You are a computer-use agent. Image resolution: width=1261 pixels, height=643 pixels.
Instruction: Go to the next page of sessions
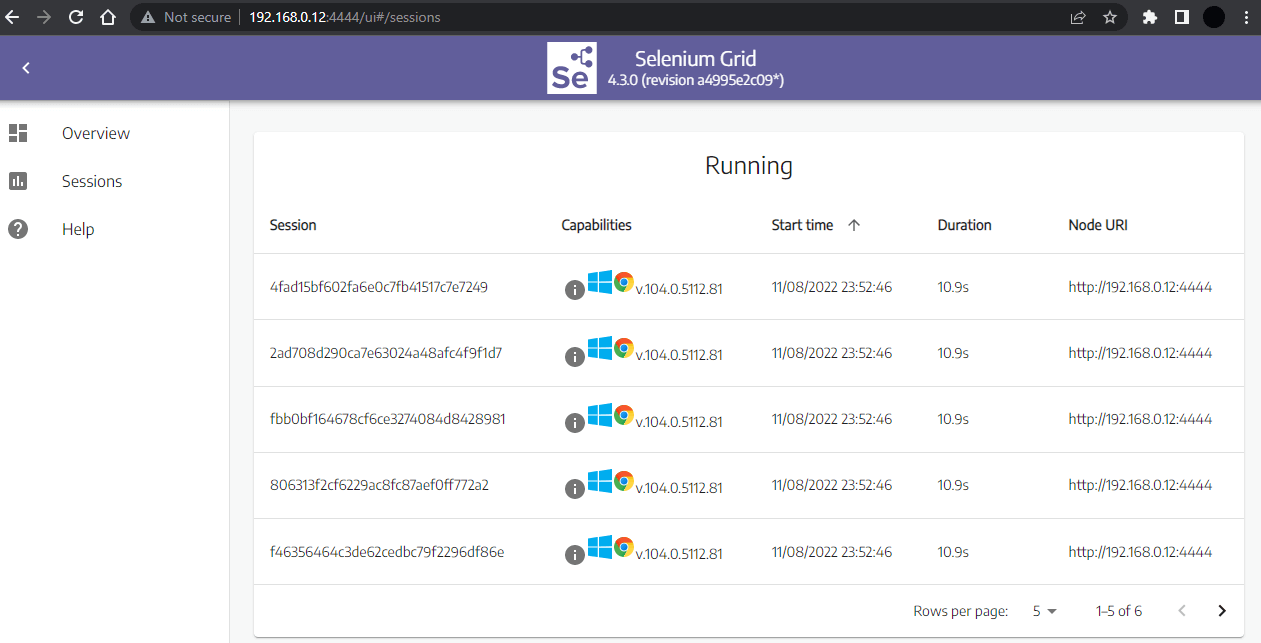coord(1221,611)
